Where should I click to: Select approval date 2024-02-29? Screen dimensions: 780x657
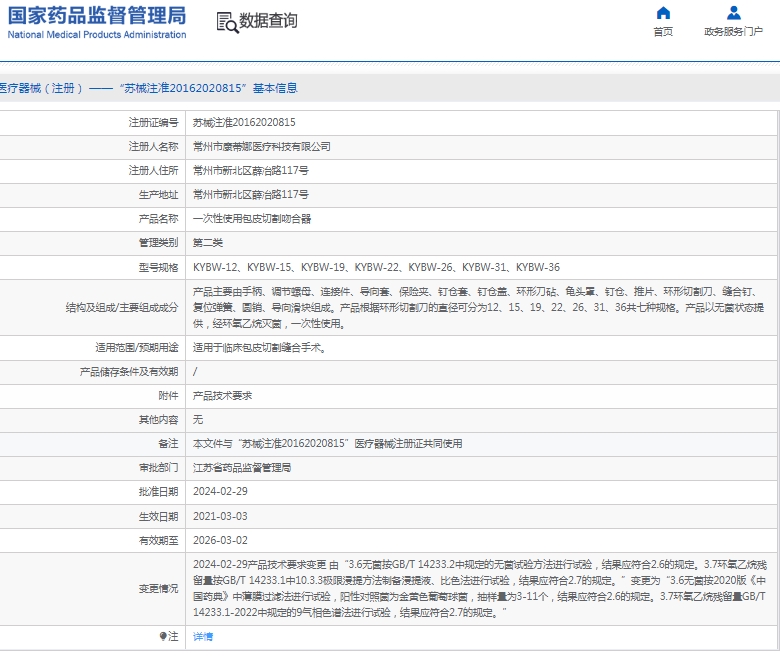point(220,491)
